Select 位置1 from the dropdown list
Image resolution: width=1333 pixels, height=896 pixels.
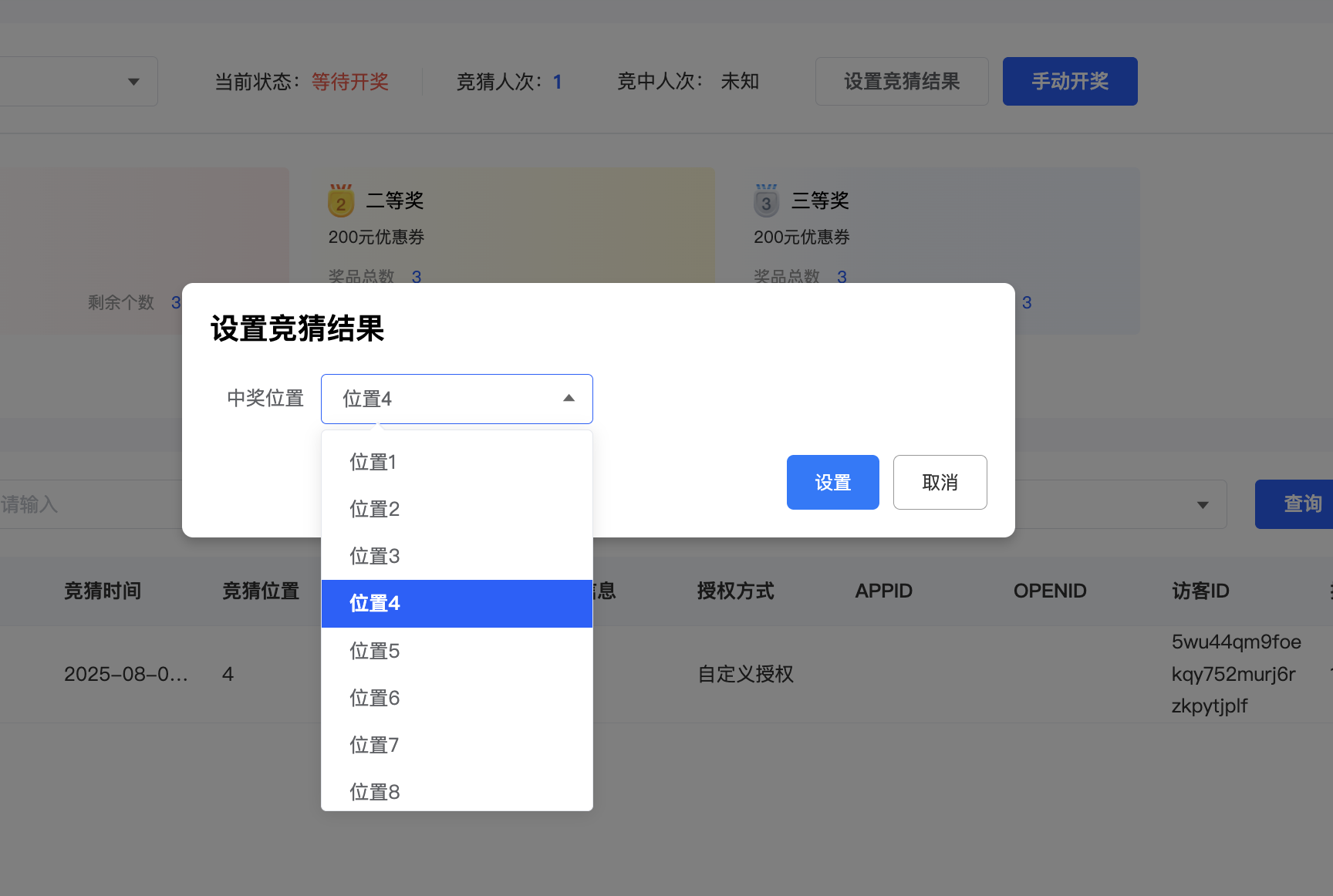click(373, 462)
